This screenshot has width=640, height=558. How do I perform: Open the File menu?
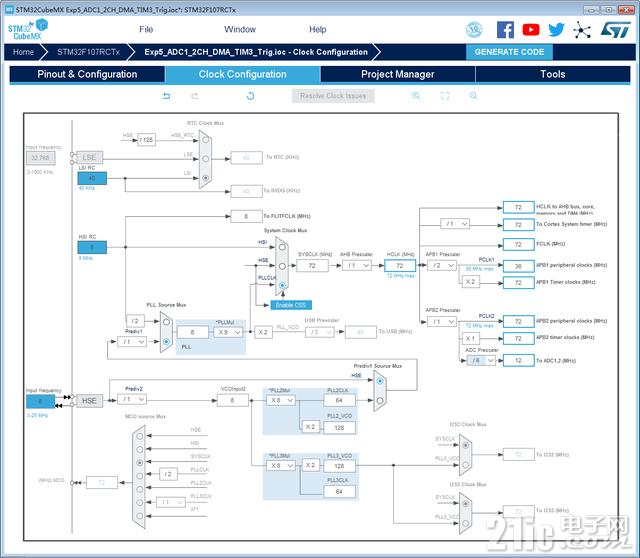[146, 29]
